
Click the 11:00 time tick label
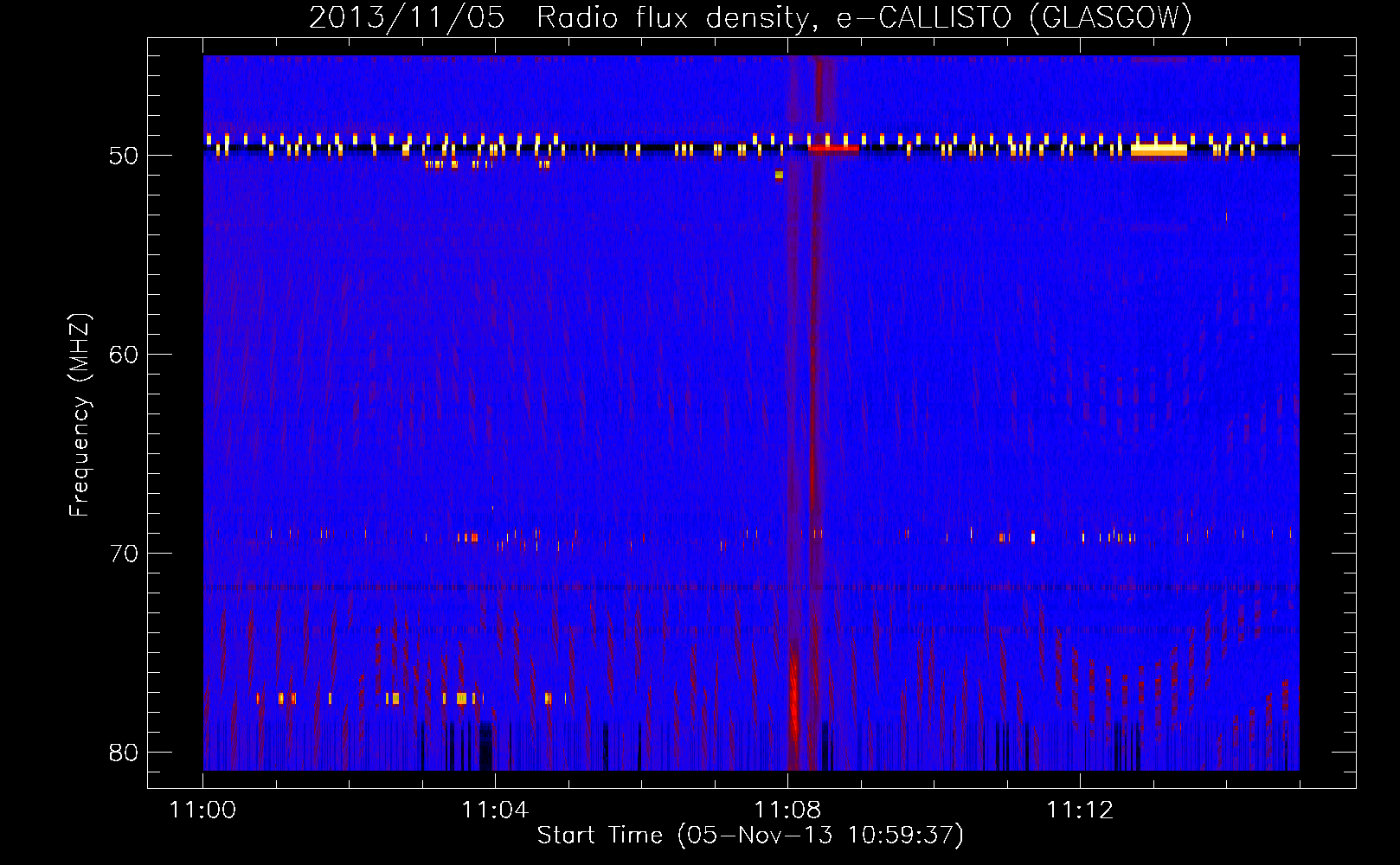click(x=203, y=811)
